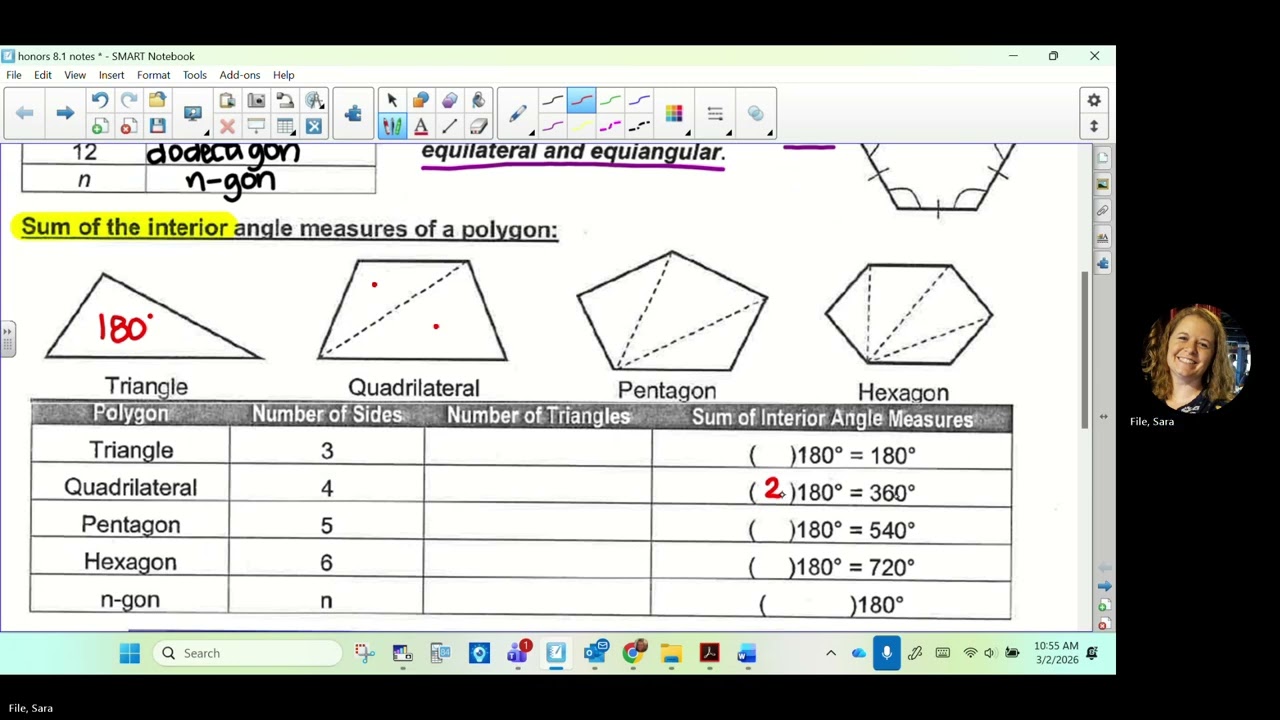Show the screen shade

(256, 126)
